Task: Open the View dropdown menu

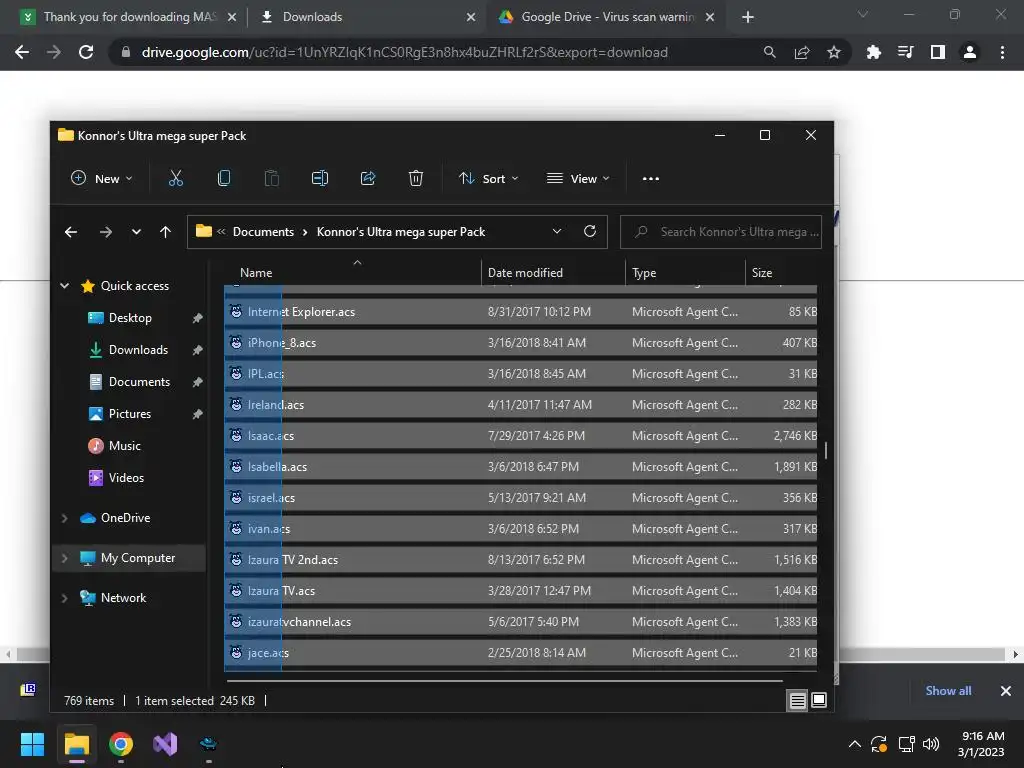Action: tap(579, 178)
